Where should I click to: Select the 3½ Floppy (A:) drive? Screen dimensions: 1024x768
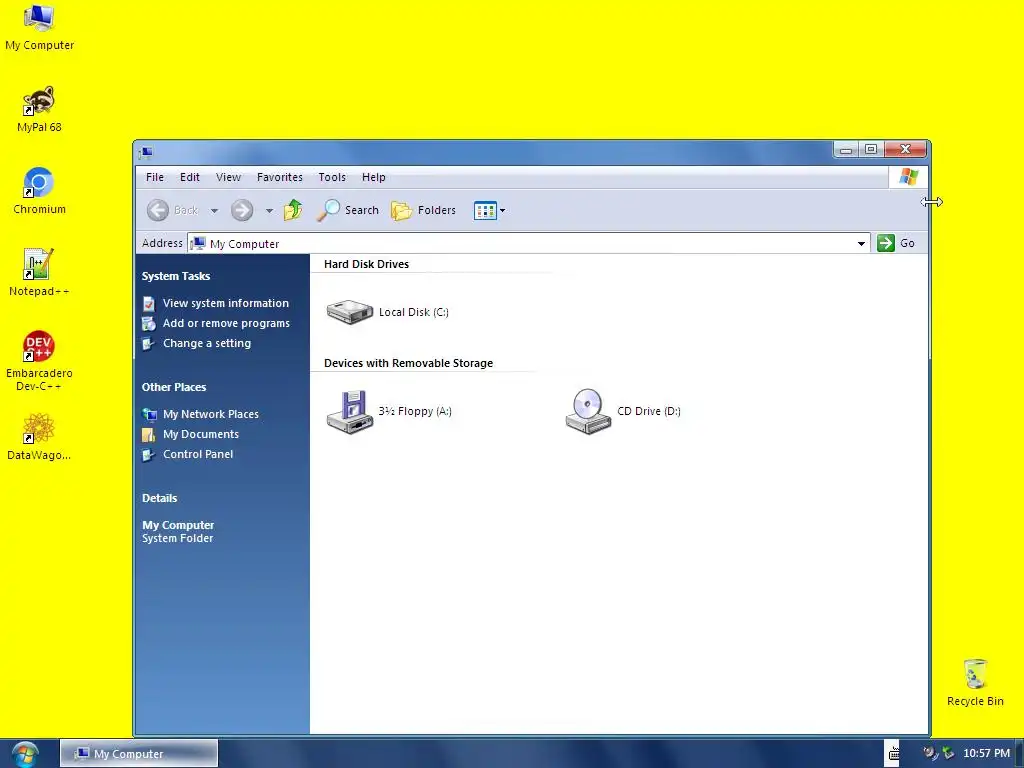tap(389, 411)
